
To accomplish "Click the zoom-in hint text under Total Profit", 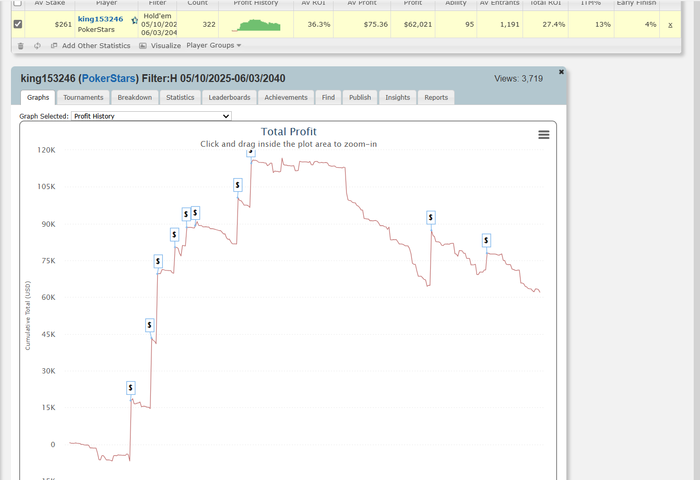I will tap(288, 144).
